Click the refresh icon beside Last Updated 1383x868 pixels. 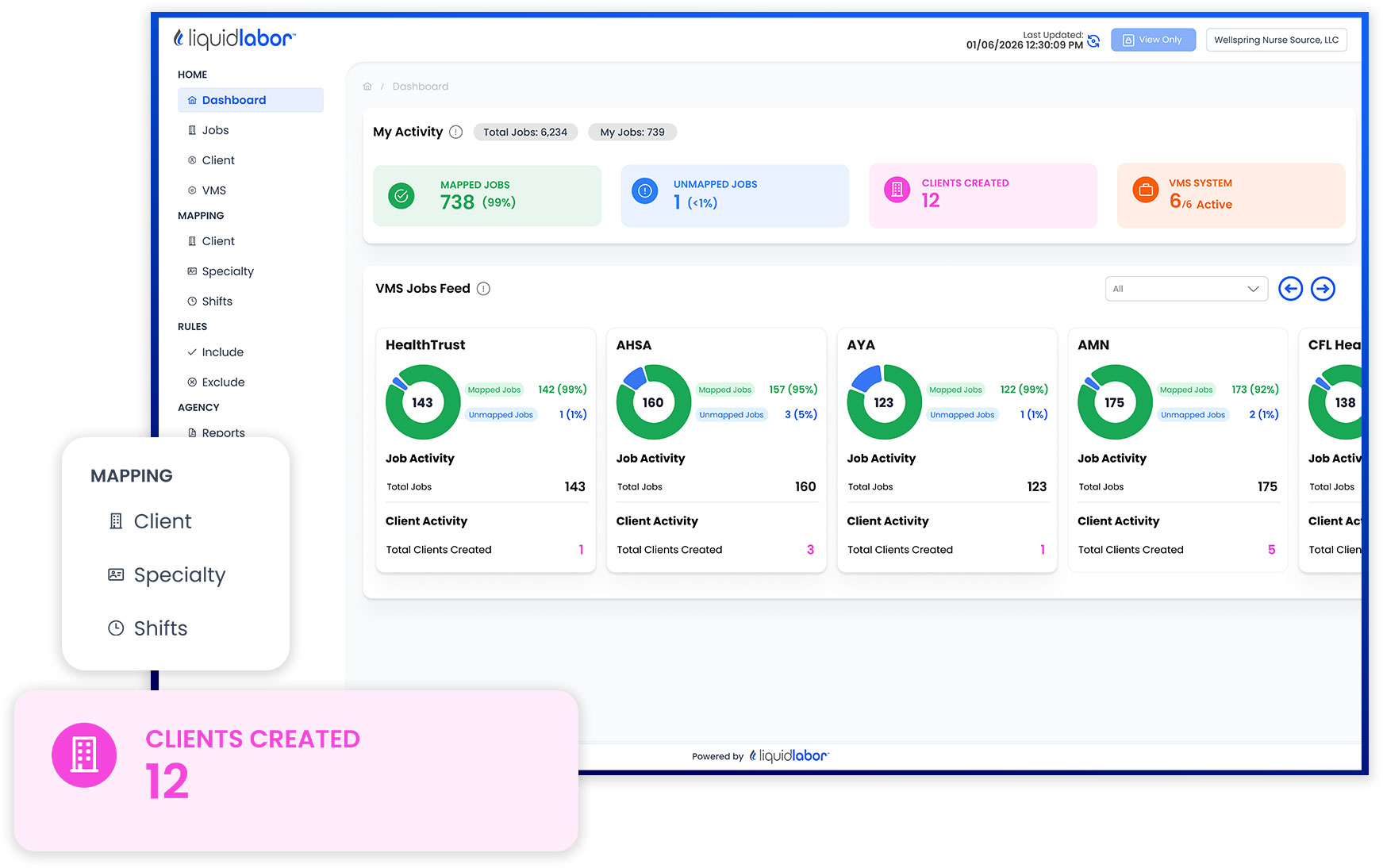pyautogui.click(x=1093, y=41)
